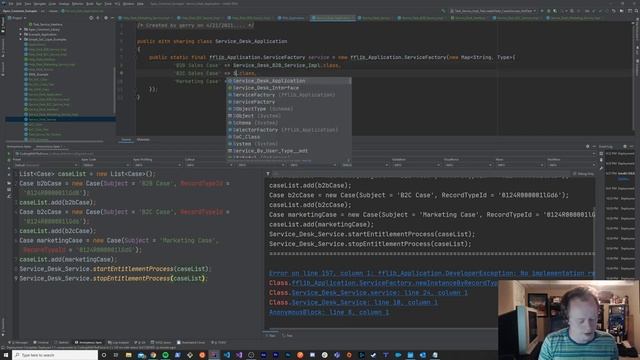
Task: Select SelectorFactory (fflib_Application) suggestion
Action: tap(289, 130)
